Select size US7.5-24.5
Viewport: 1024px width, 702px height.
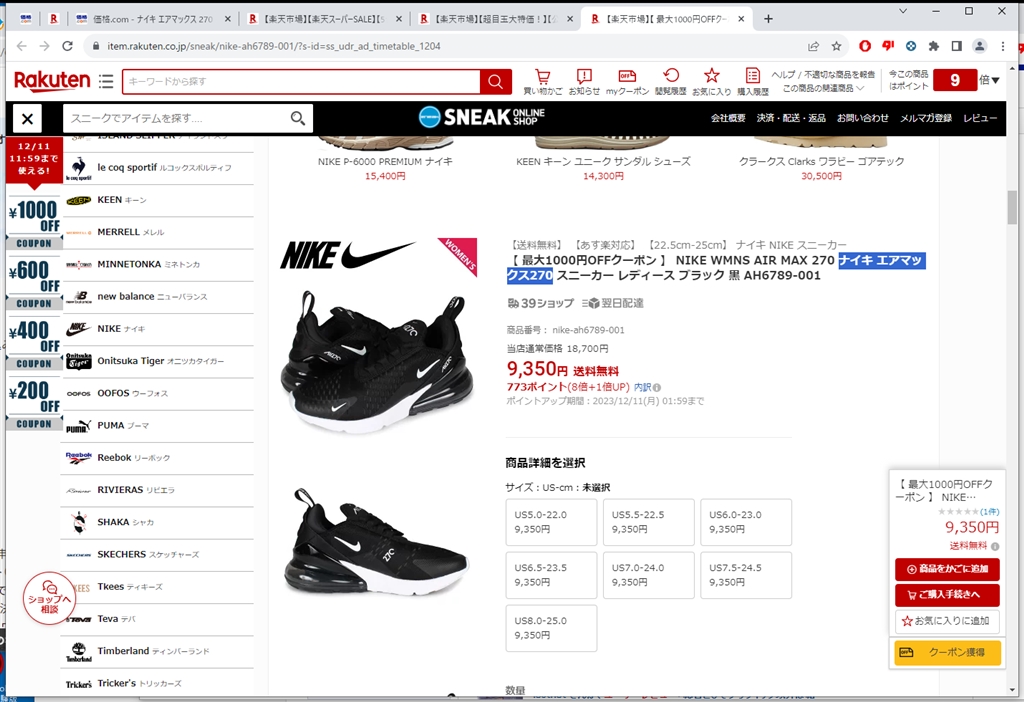pos(746,575)
